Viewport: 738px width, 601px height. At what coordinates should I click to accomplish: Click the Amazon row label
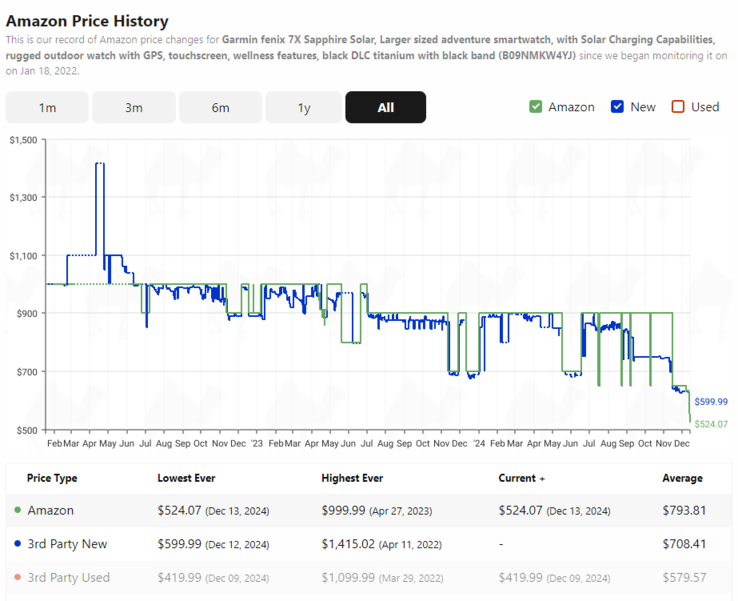50,510
